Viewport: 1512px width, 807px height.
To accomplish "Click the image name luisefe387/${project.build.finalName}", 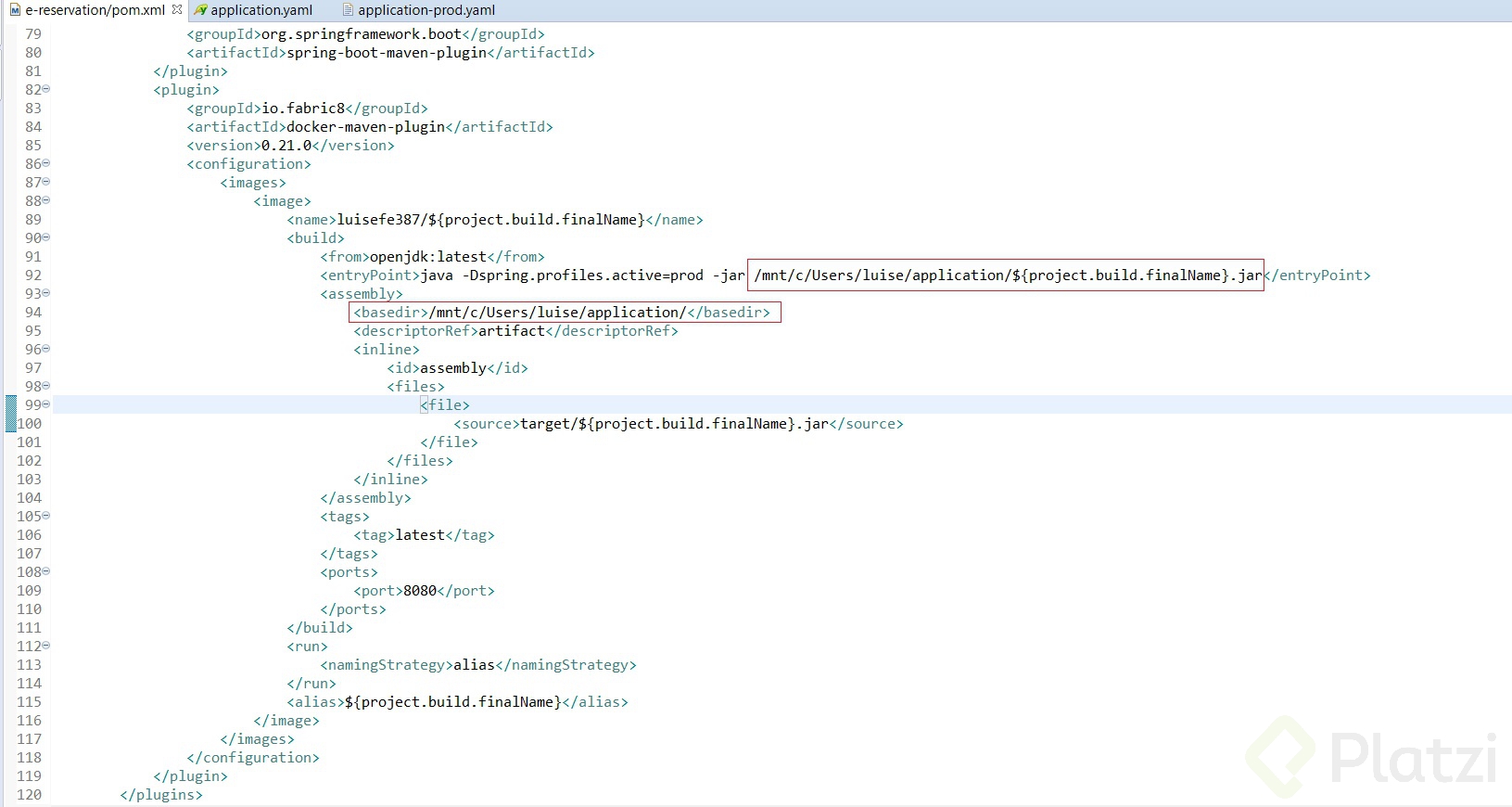I will click(490, 220).
